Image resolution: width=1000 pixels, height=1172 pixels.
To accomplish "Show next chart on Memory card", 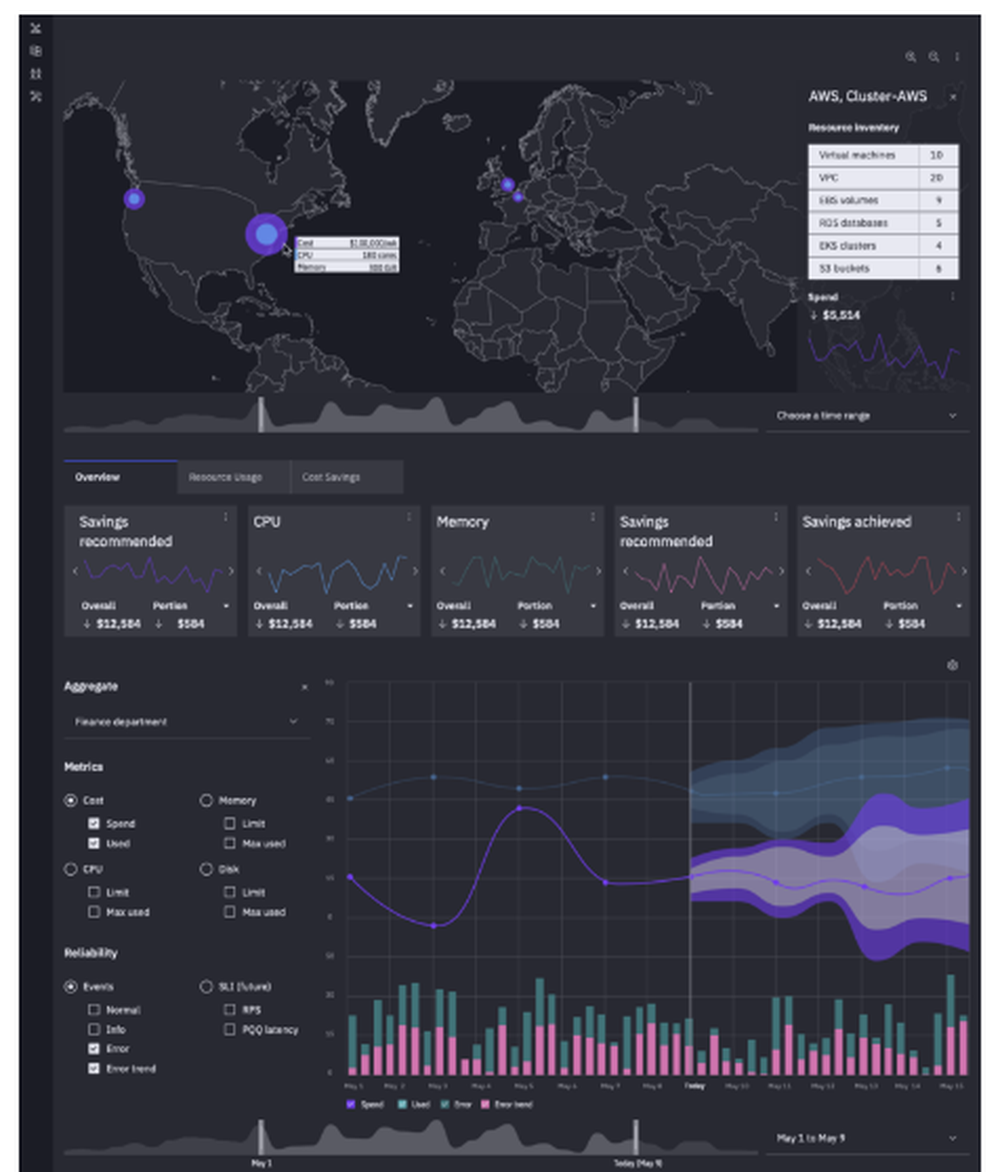I will pos(598,571).
